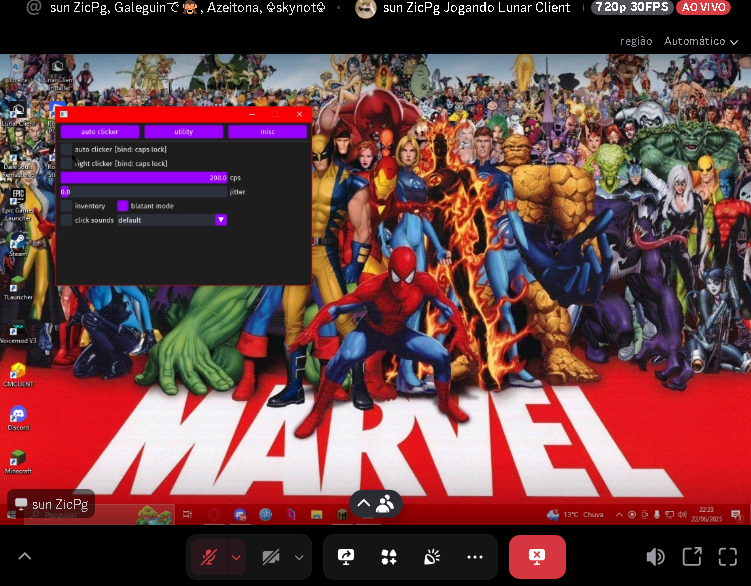Turn on the camera in call controls
This screenshot has width=751, height=586.
coord(271,557)
